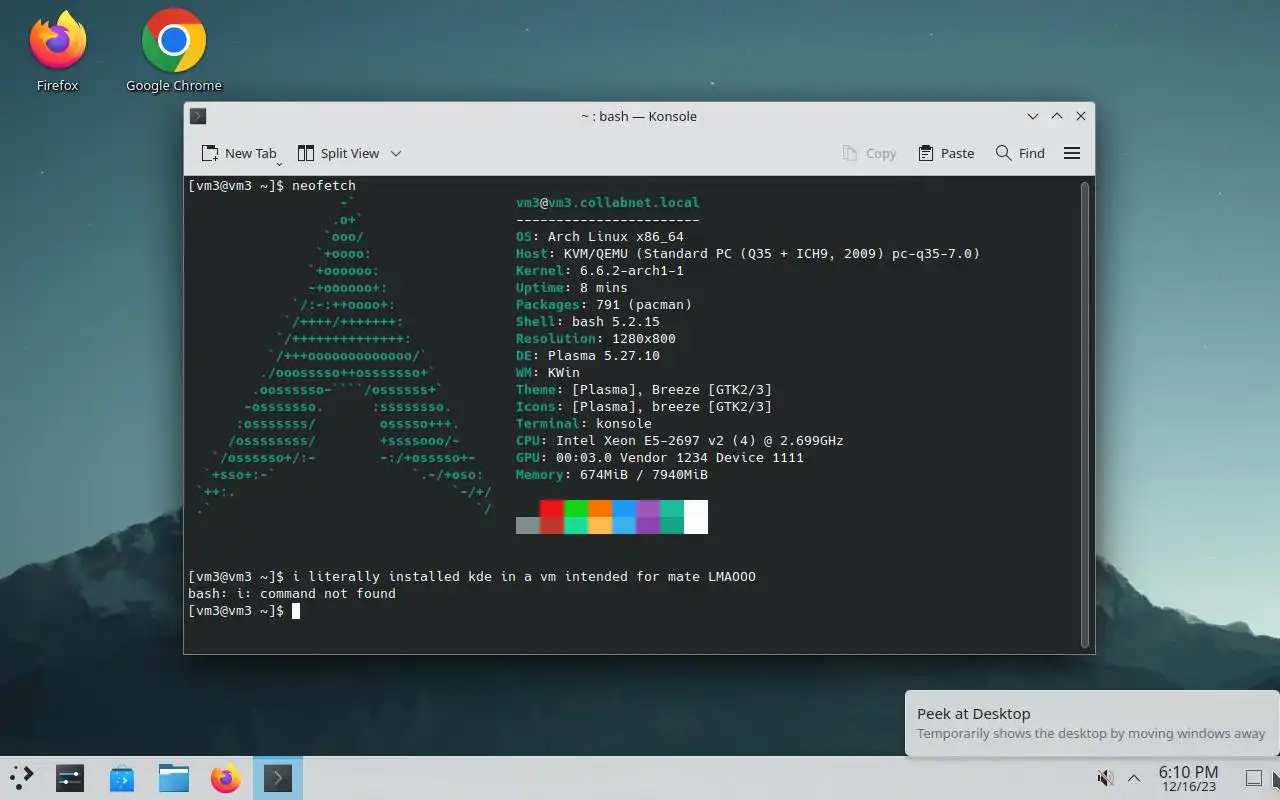This screenshot has height=800, width=1280.
Task: Open Find in Konsole toolbar
Action: pos(1020,153)
